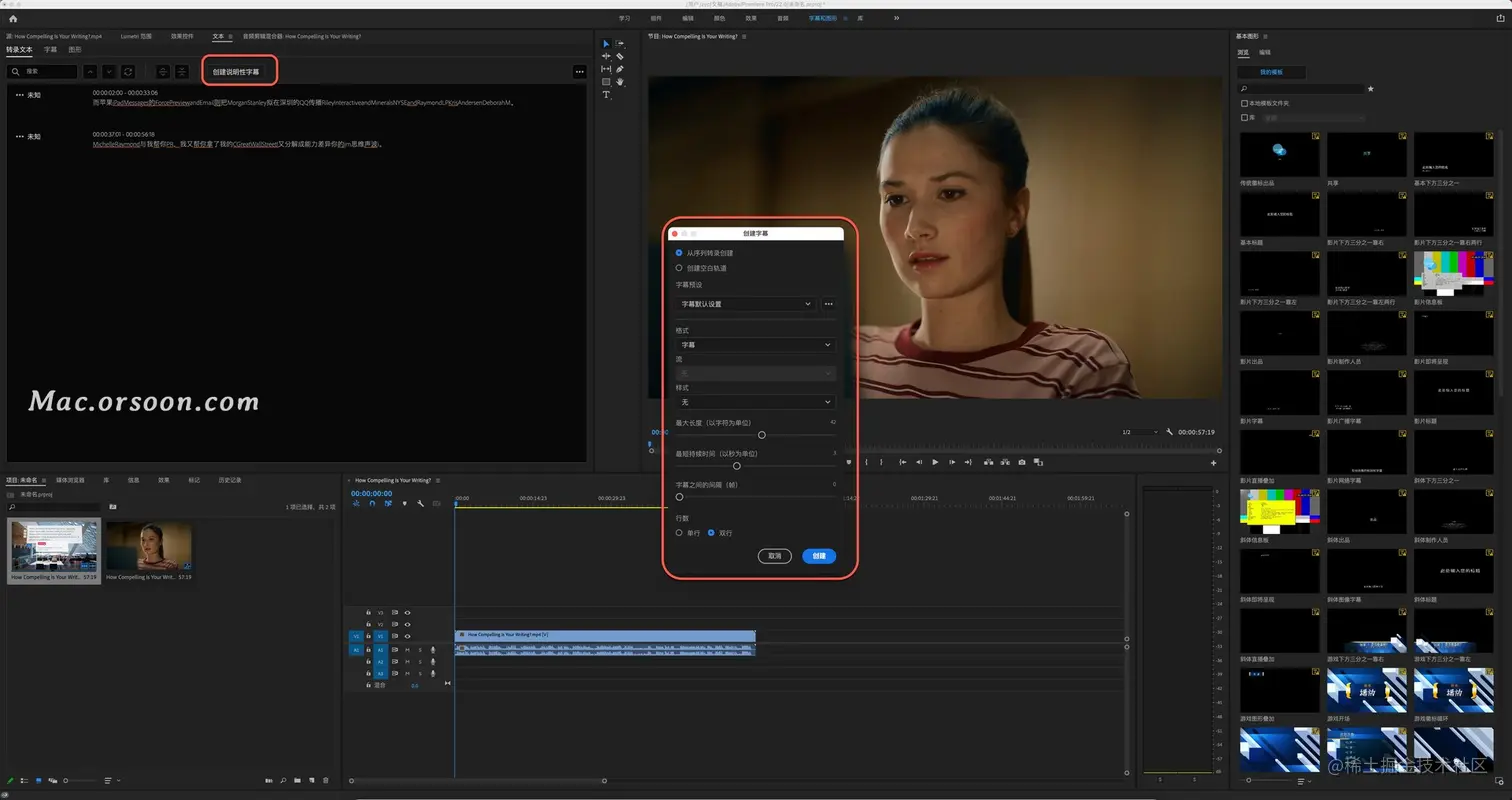Image resolution: width=1512 pixels, height=800 pixels.
Task: Click the 最大长度 slider handle
Action: (x=762, y=435)
